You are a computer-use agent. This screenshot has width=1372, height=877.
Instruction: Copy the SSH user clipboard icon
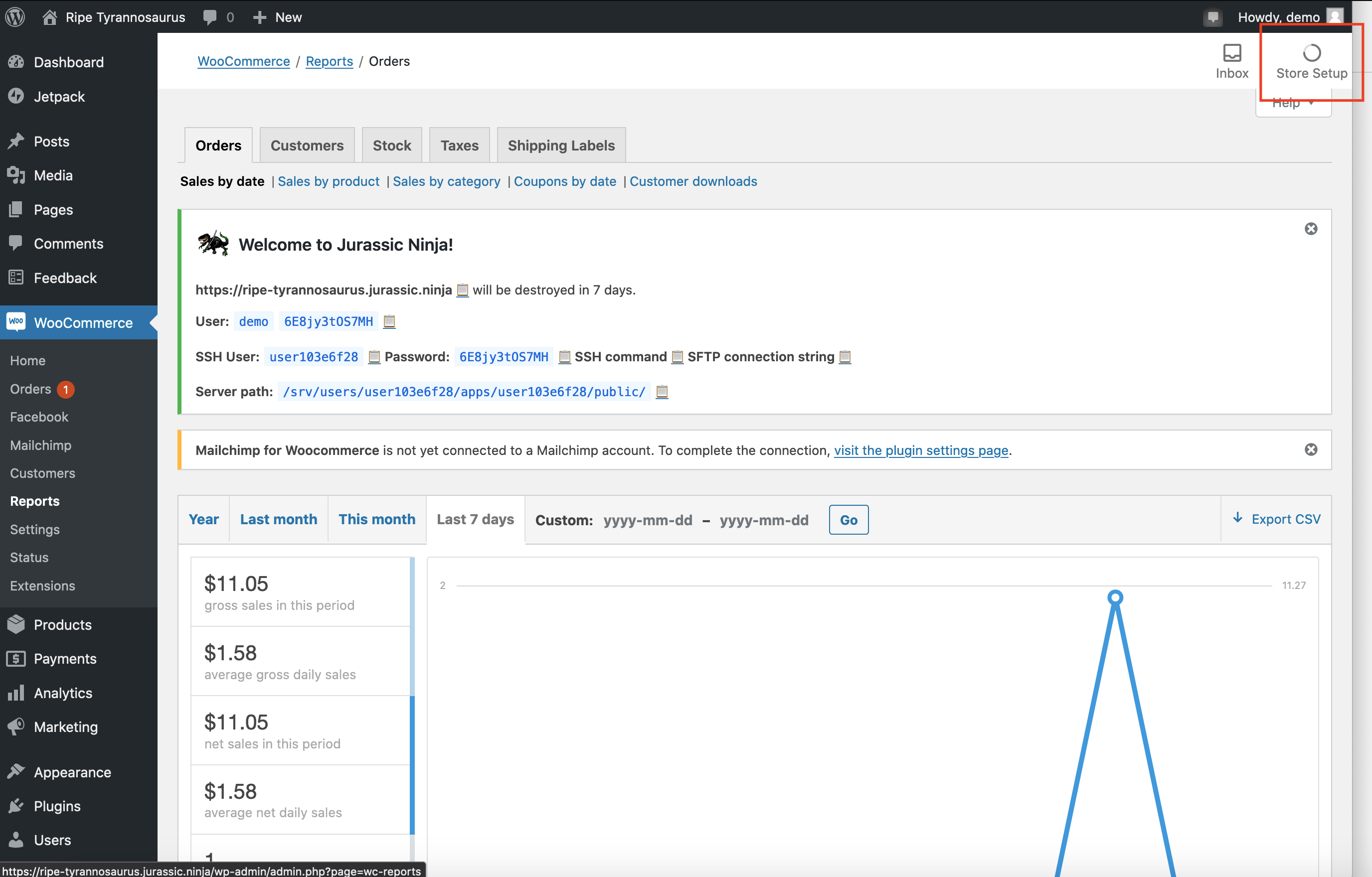(x=374, y=357)
